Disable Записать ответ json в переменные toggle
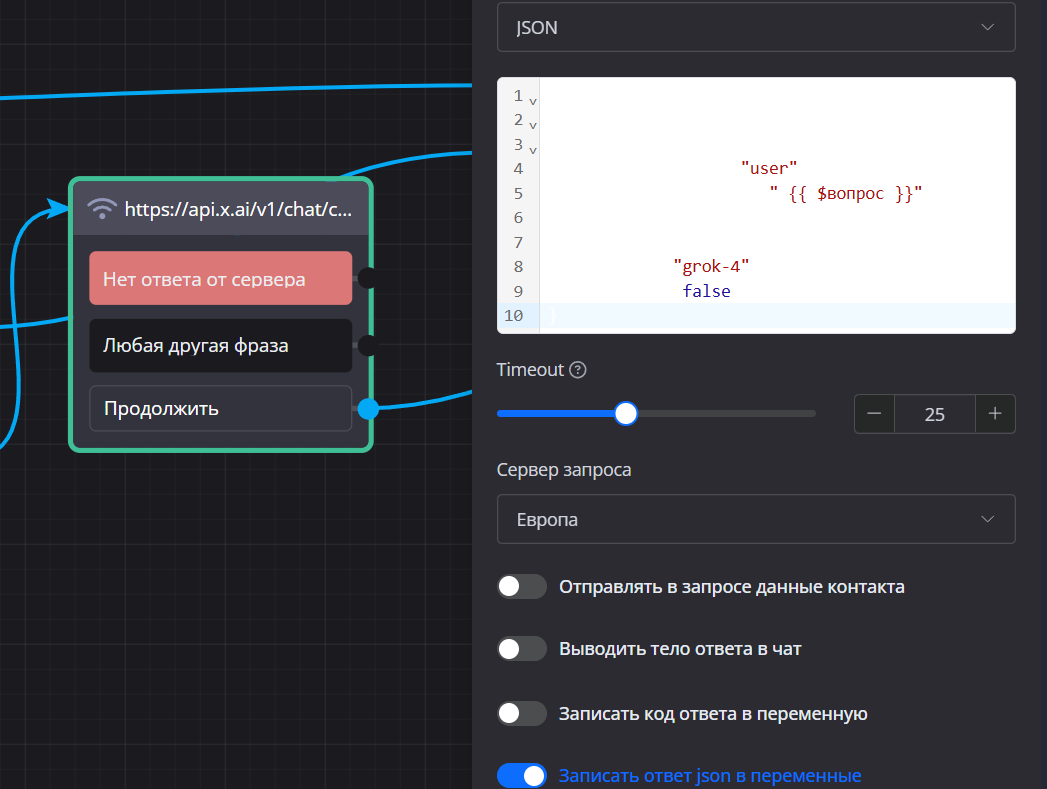 pos(522,776)
